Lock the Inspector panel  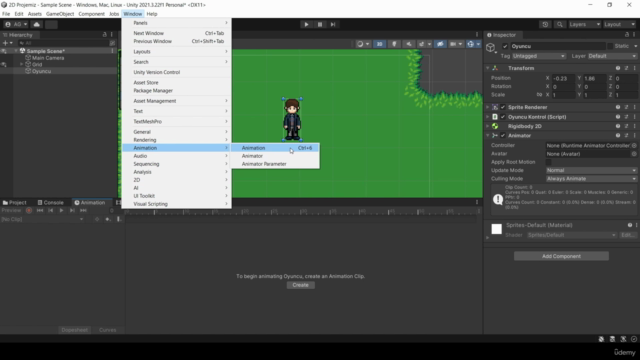pos(627,35)
